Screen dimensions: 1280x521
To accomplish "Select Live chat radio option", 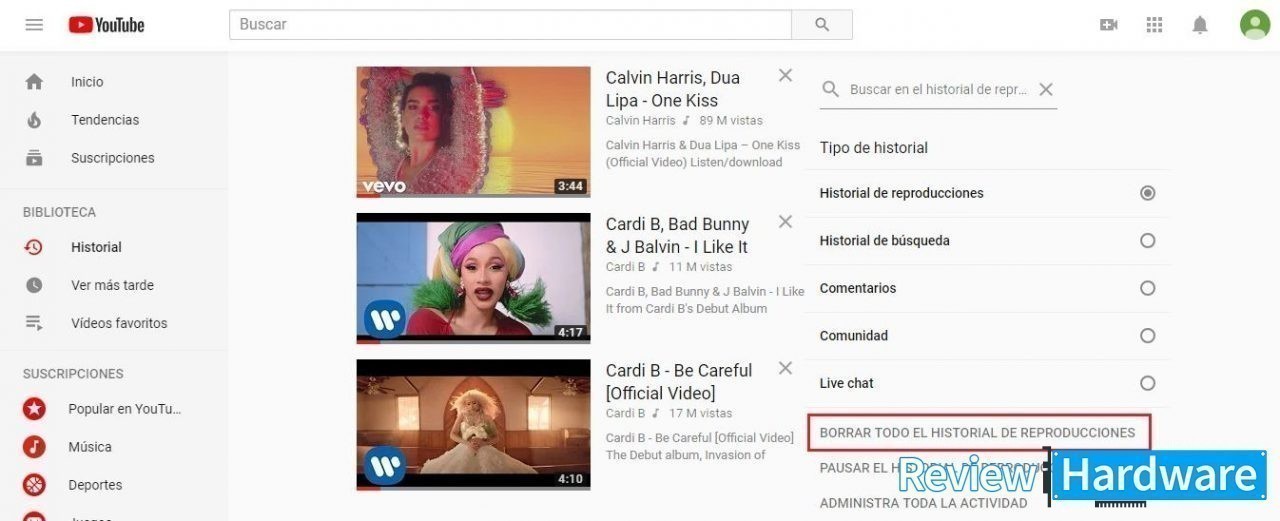I will click(x=1147, y=383).
